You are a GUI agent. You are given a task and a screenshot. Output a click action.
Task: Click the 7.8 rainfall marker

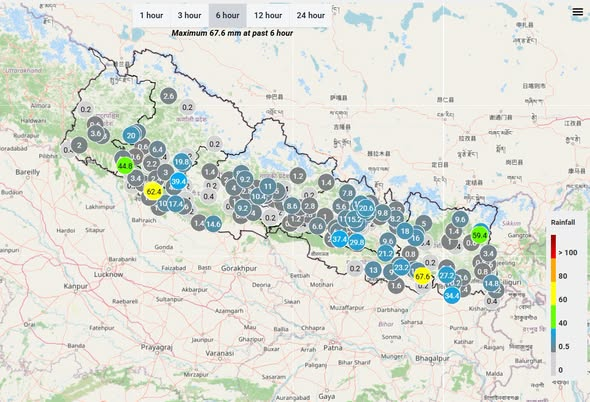click(347, 193)
